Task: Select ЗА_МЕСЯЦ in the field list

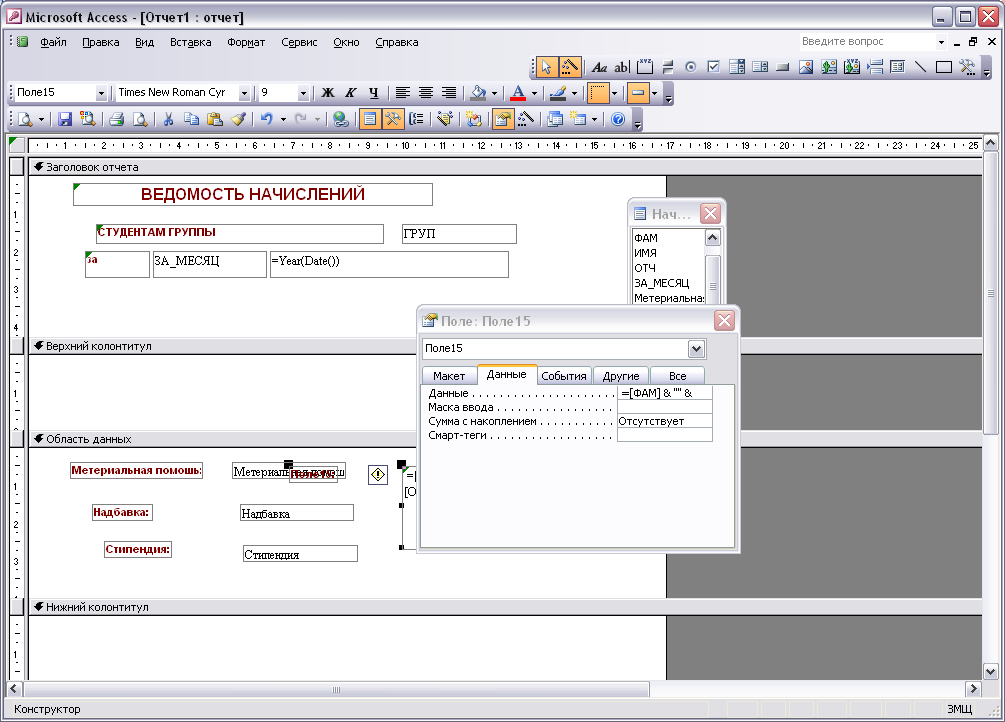Action: point(661,283)
